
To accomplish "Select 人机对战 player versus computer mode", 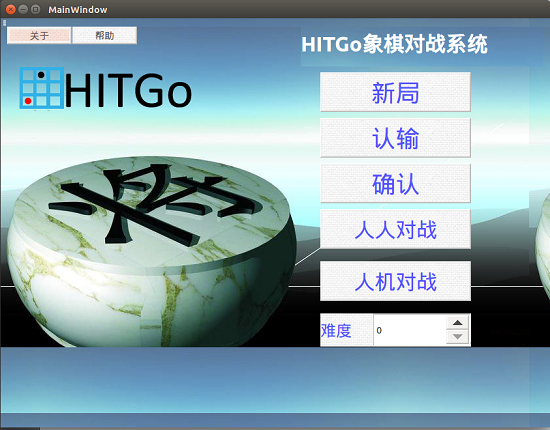I will 395,281.
